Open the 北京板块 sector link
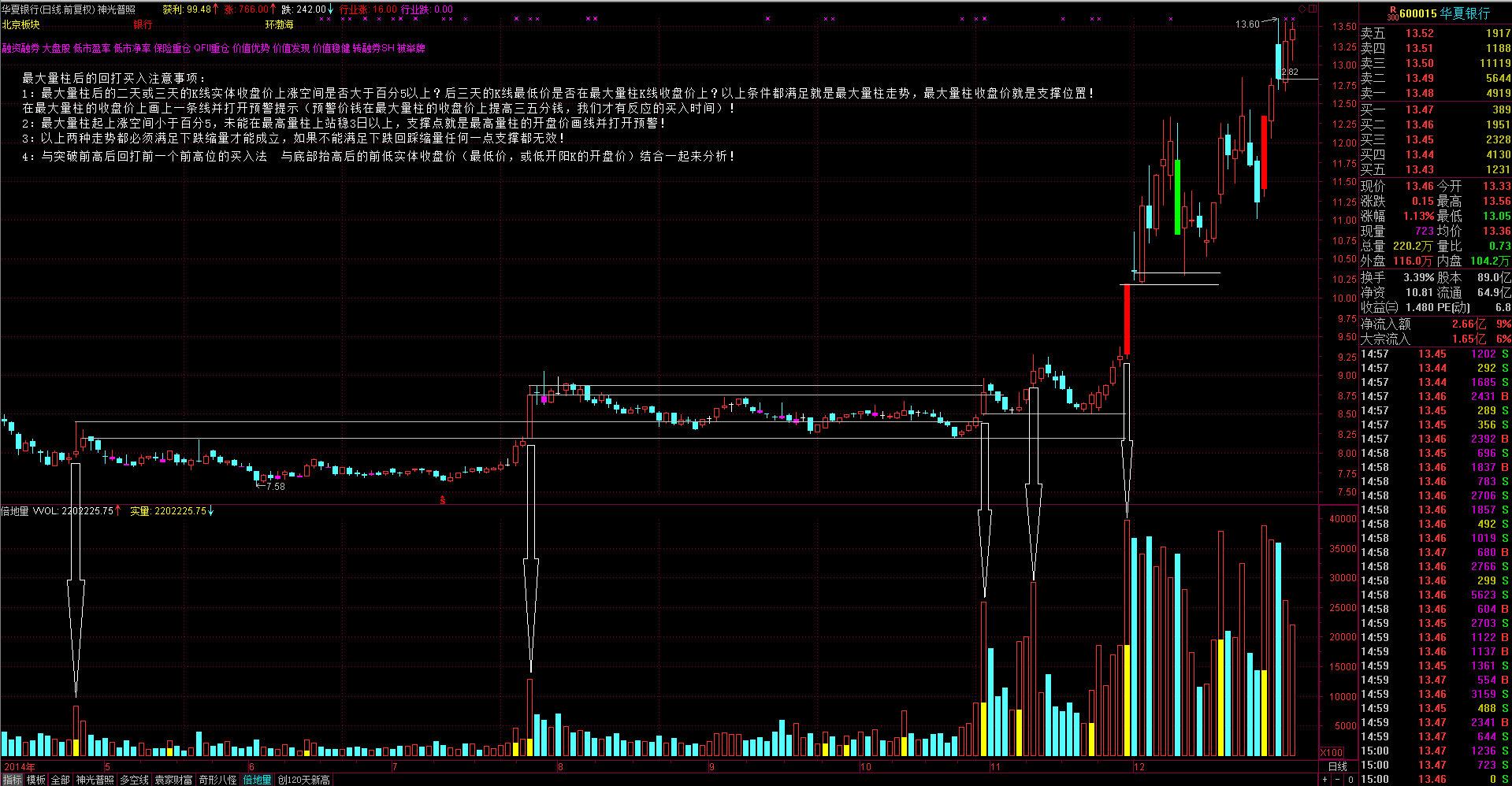This screenshot has height=786, width=1512. click(x=20, y=24)
